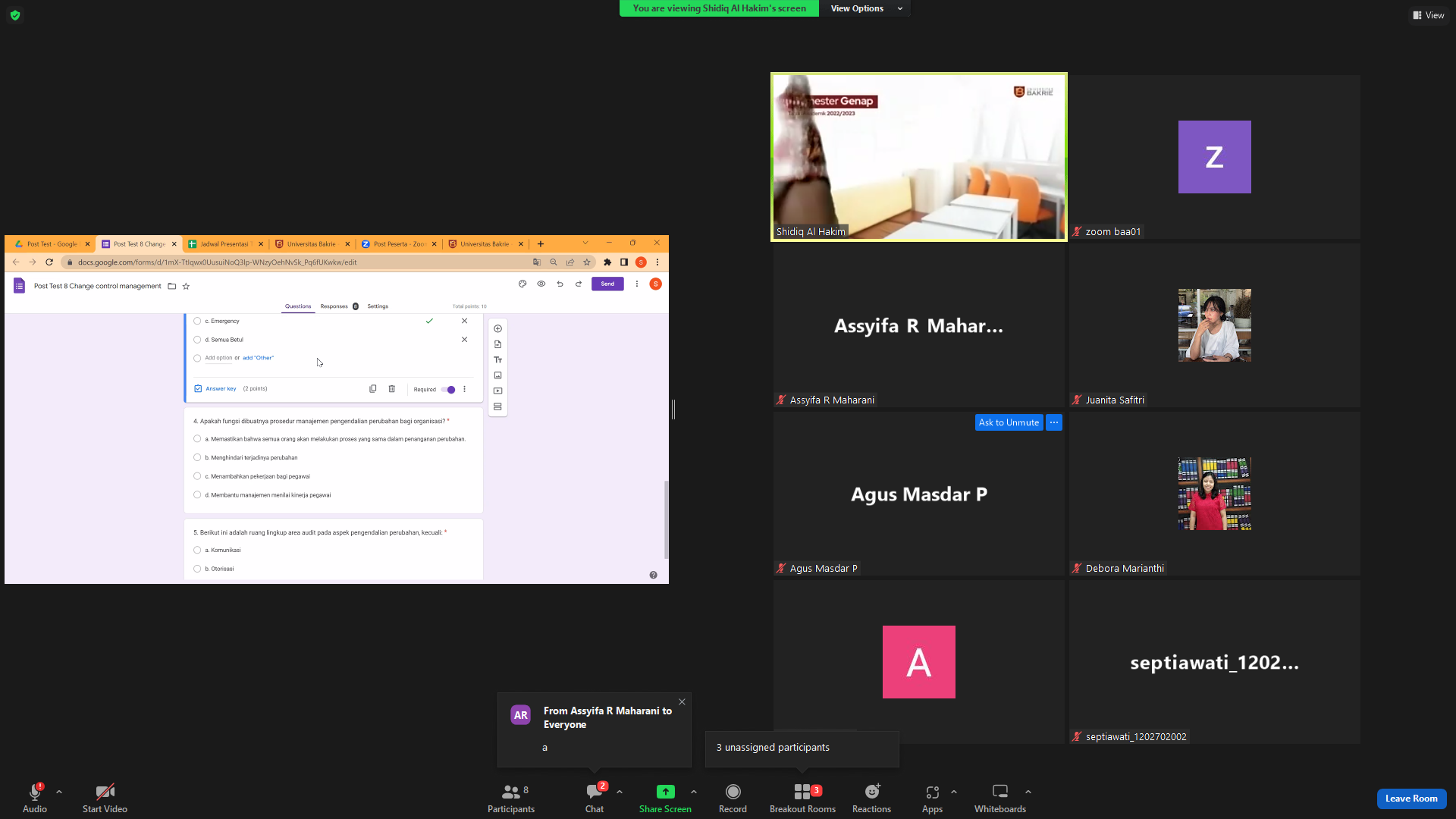Open audio options caret next to Audio
The height and width of the screenshot is (819, 1456).
coord(59,792)
